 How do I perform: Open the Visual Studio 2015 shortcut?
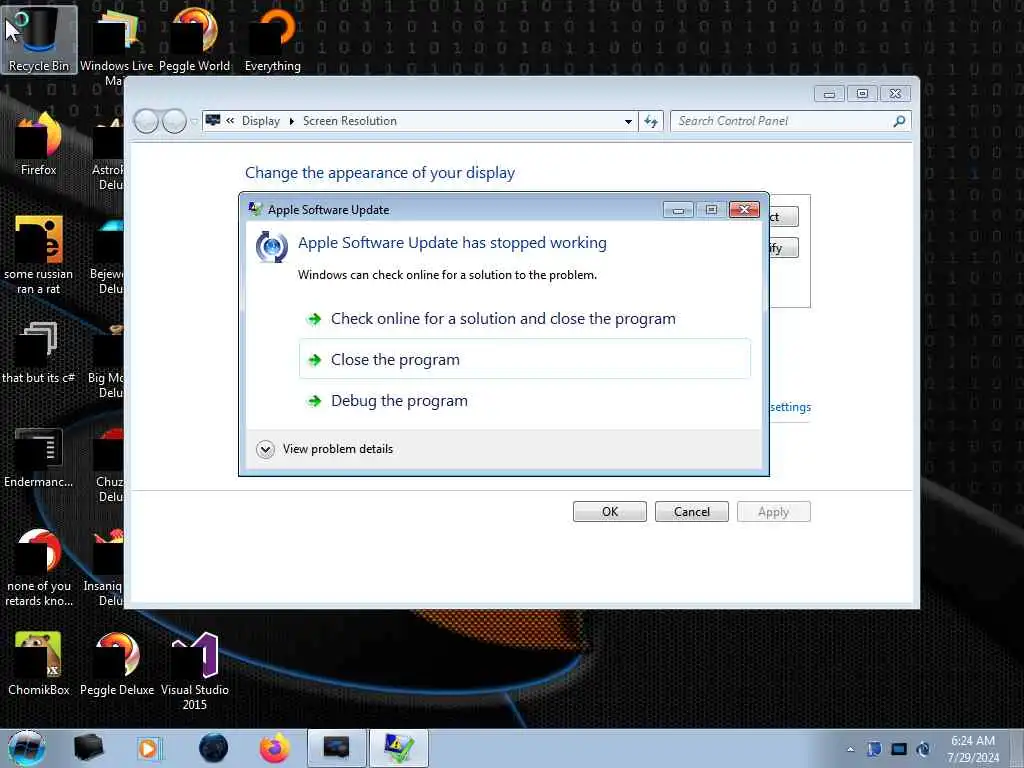(194, 671)
